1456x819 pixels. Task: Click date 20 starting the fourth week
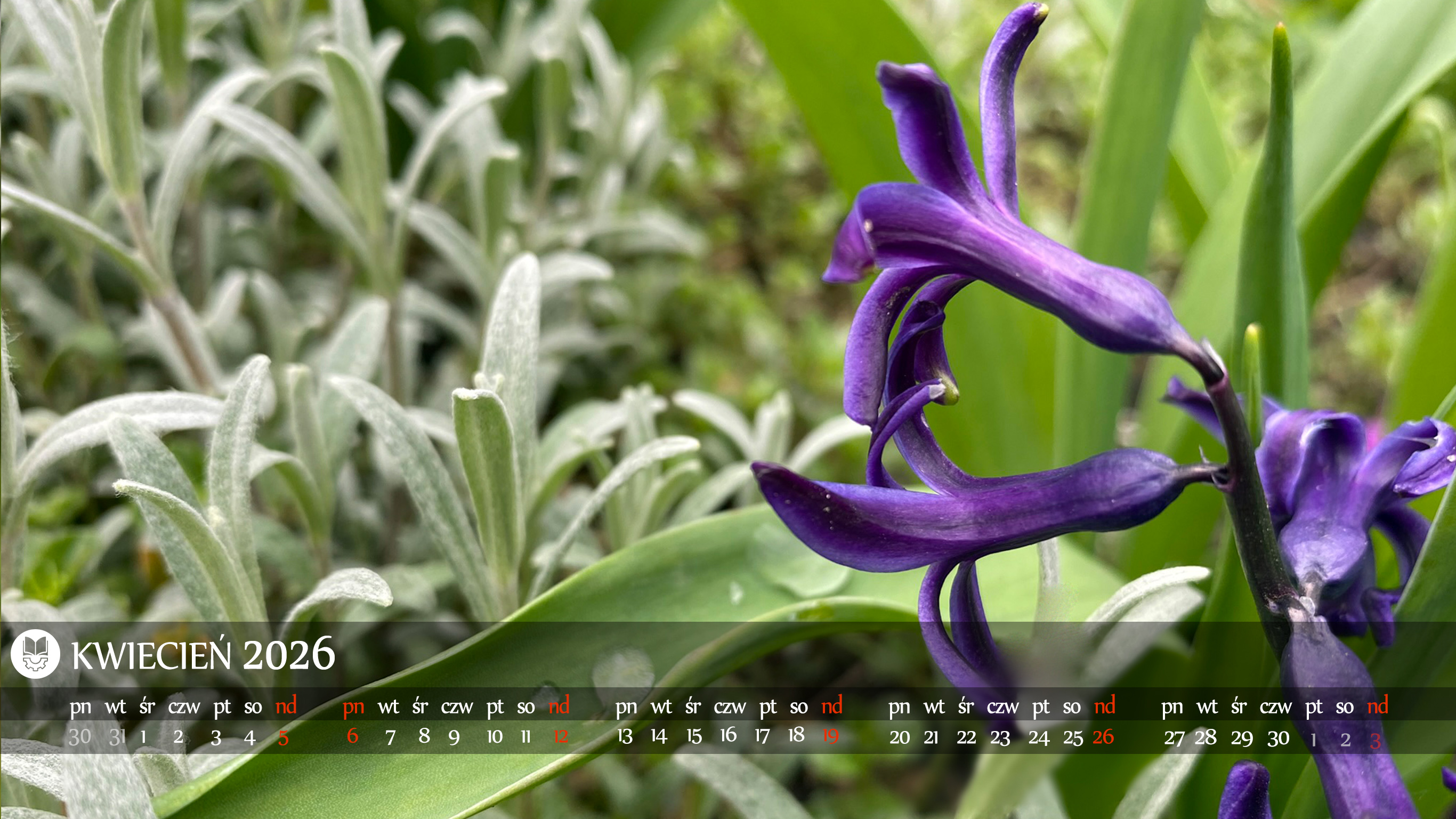(x=899, y=737)
